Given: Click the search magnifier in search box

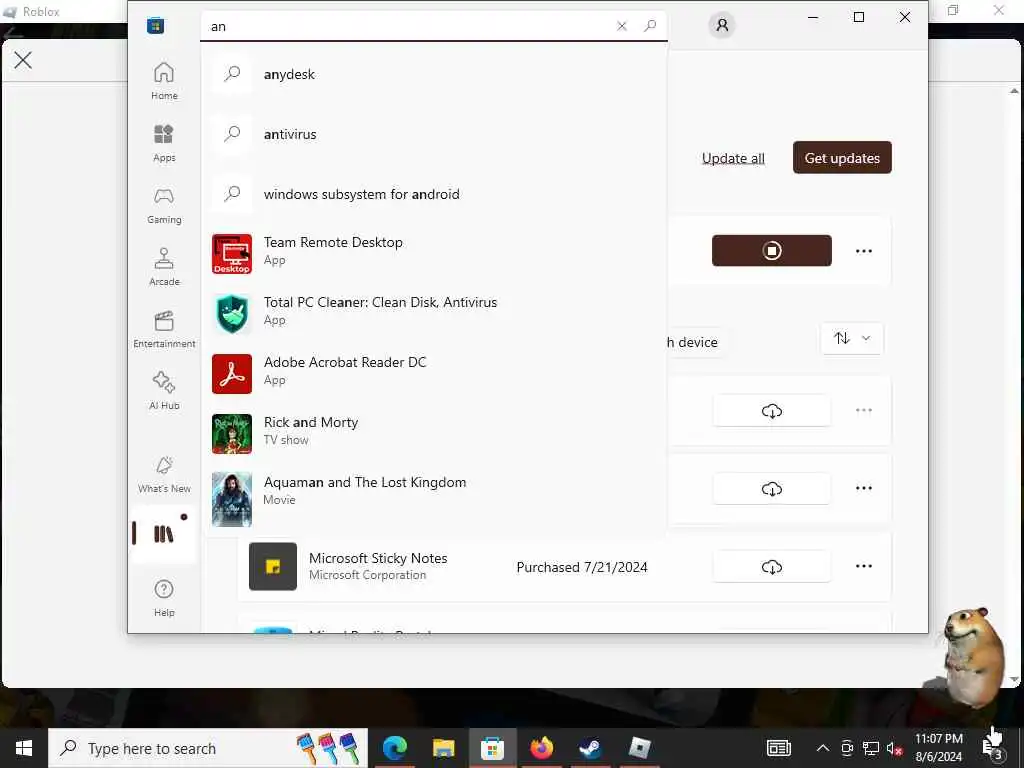Looking at the screenshot, I should [650, 26].
